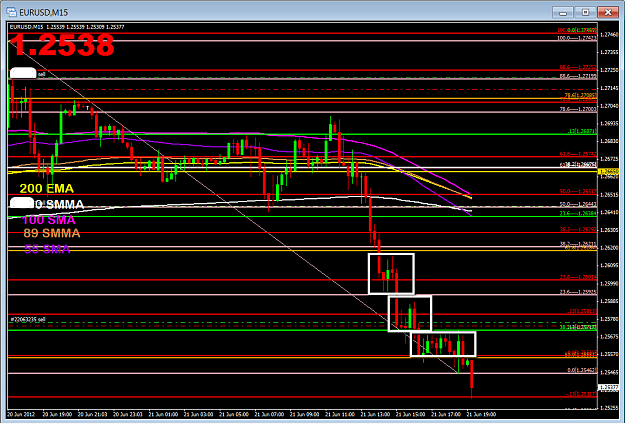Select the orange 89 SMMA label
This screenshot has width=625, height=424.
pos(52,233)
